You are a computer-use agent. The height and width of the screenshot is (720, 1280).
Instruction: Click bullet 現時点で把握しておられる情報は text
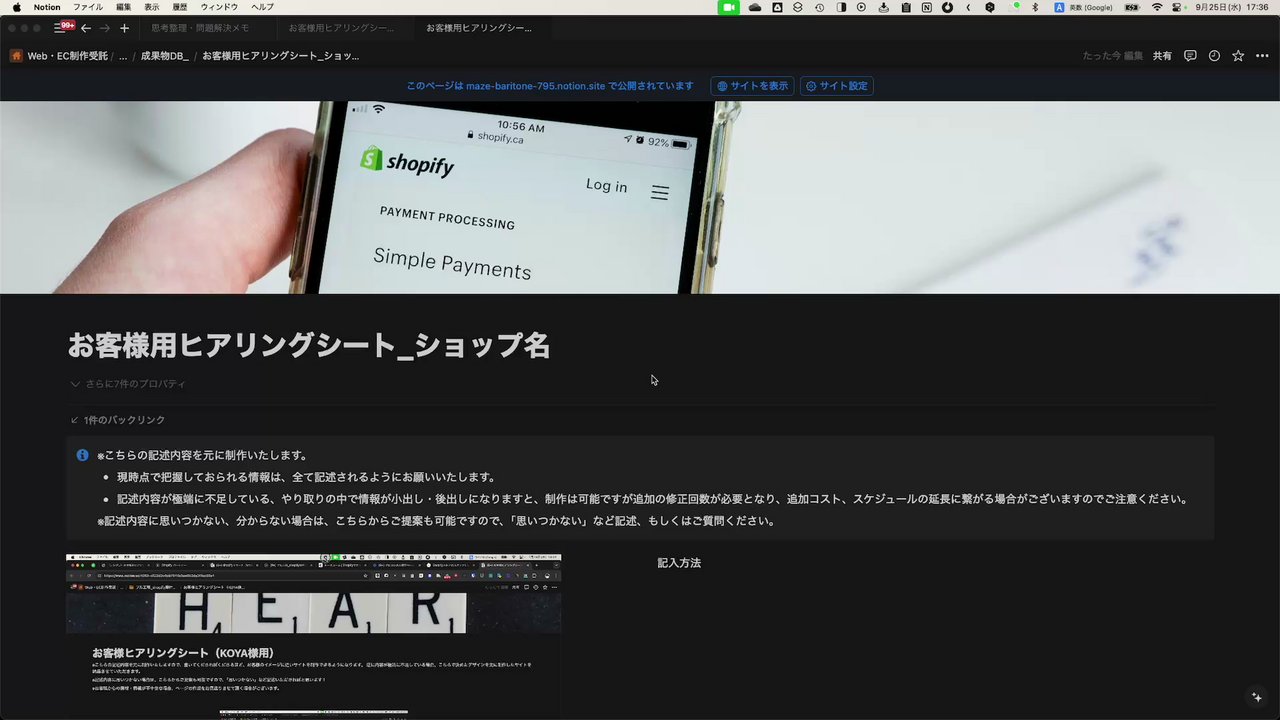tap(306, 477)
